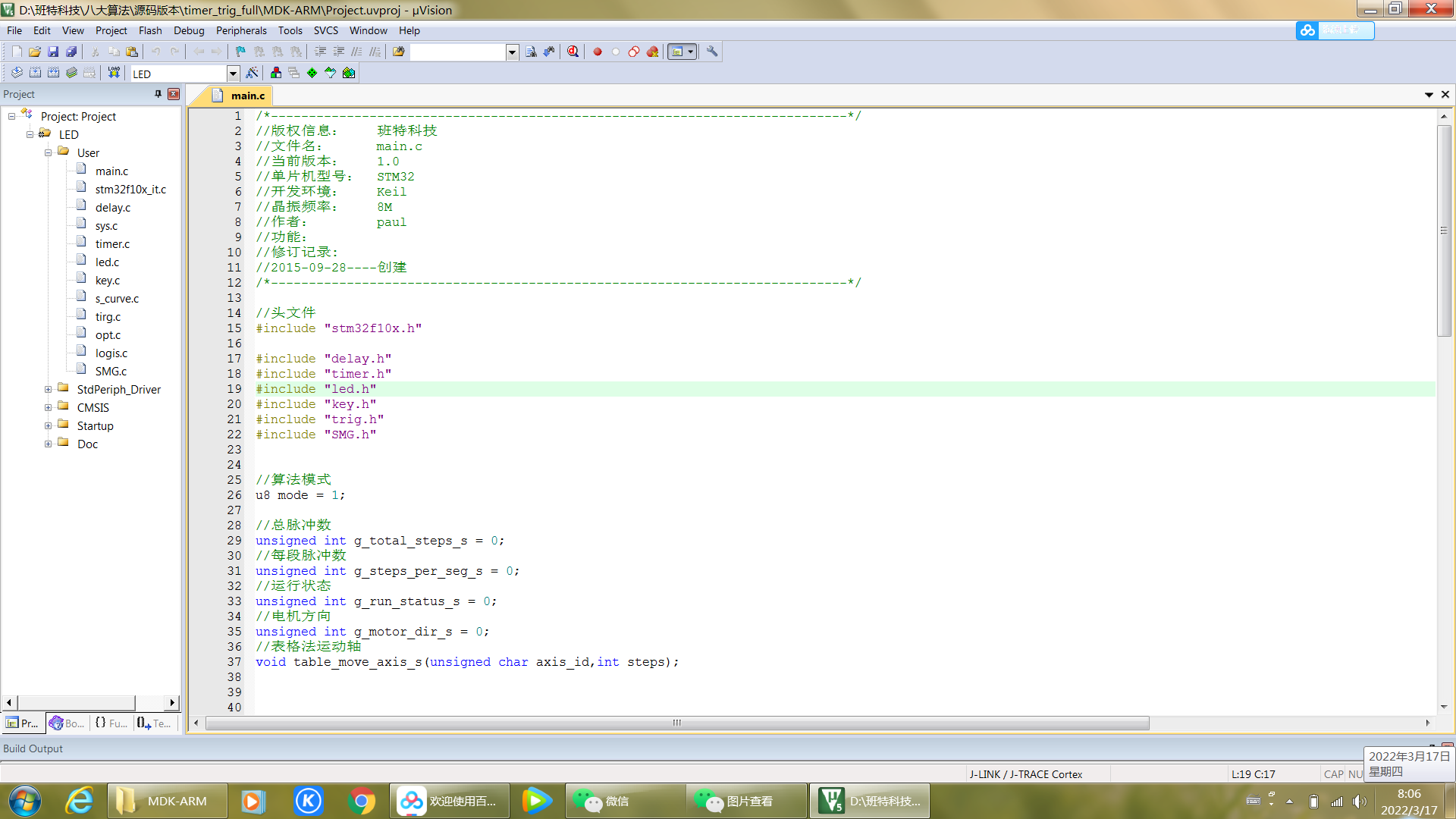Click the Insert breakpoint red dot

point(598,52)
